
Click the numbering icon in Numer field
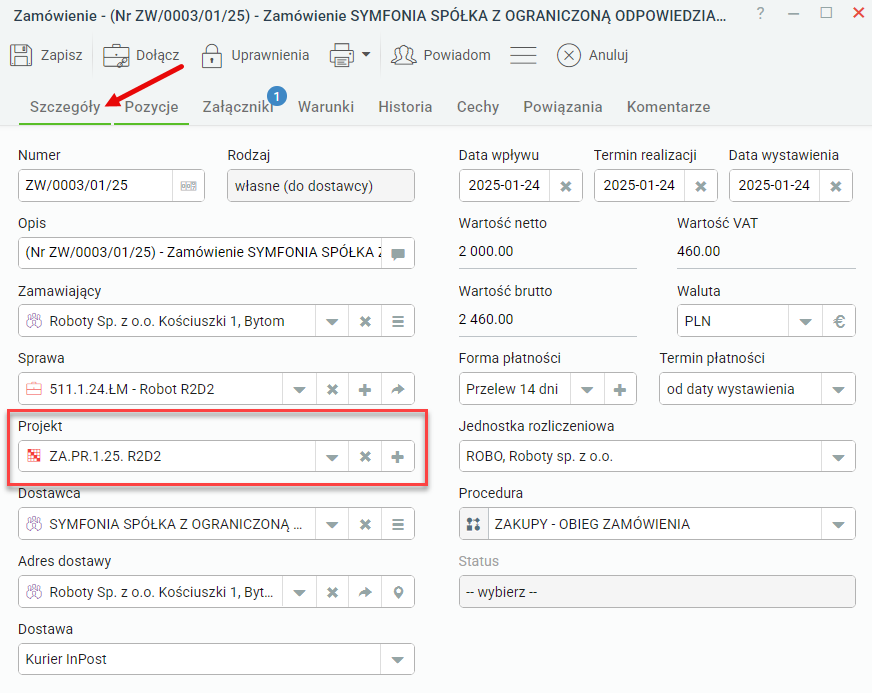189,186
